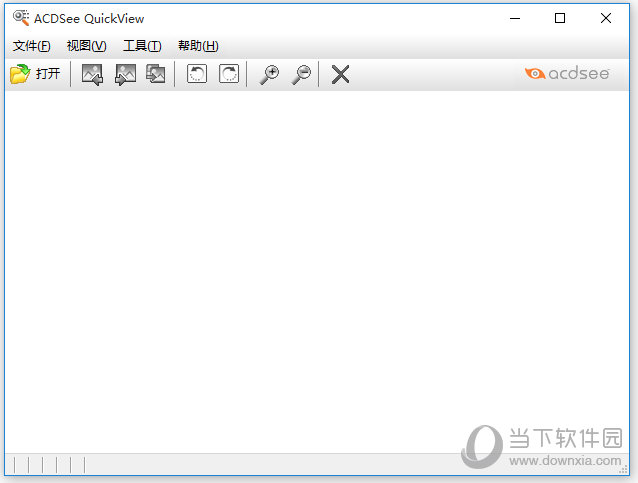
Task: Delete image with the X toolbar icon
Action: [x=341, y=74]
